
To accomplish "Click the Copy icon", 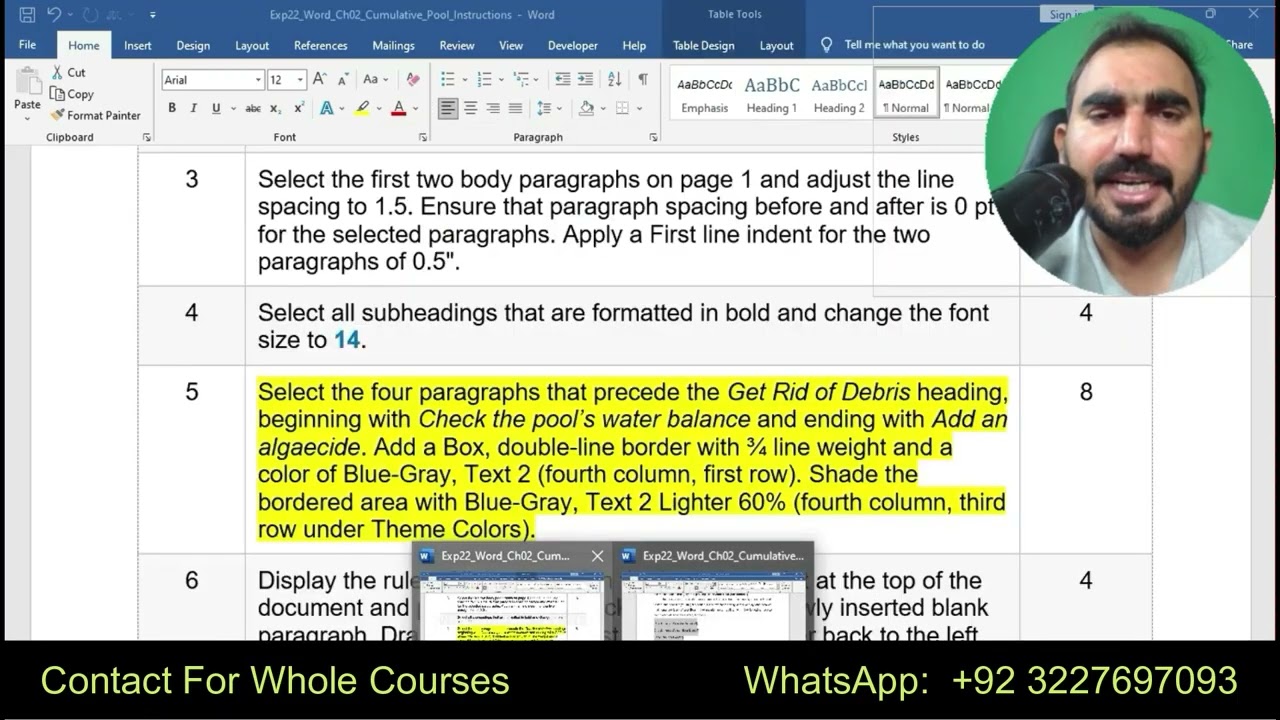I will (58, 94).
